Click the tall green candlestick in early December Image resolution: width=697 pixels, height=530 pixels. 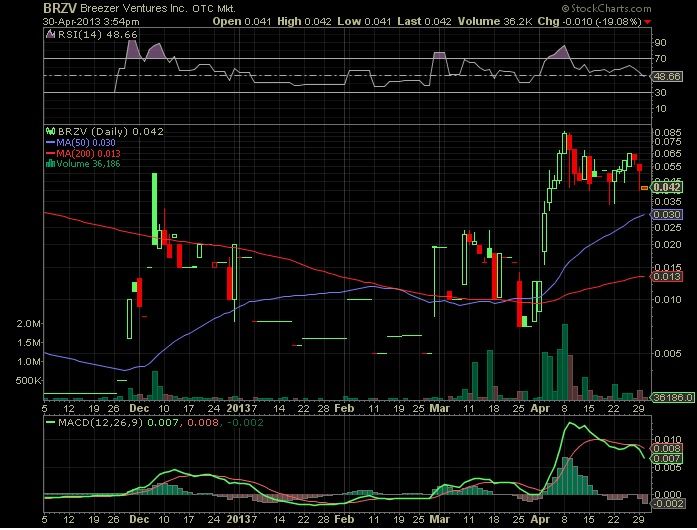pos(154,209)
